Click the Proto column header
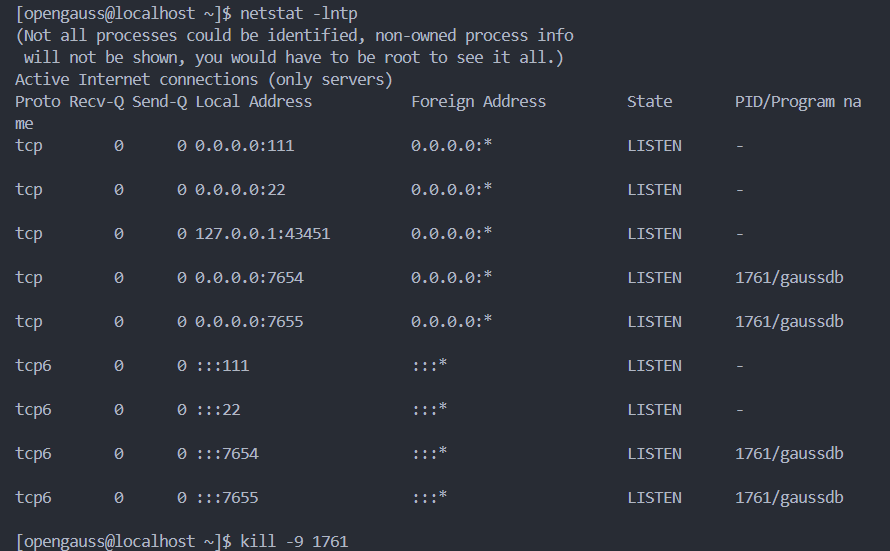The image size is (890, 551). coord(38,101)
